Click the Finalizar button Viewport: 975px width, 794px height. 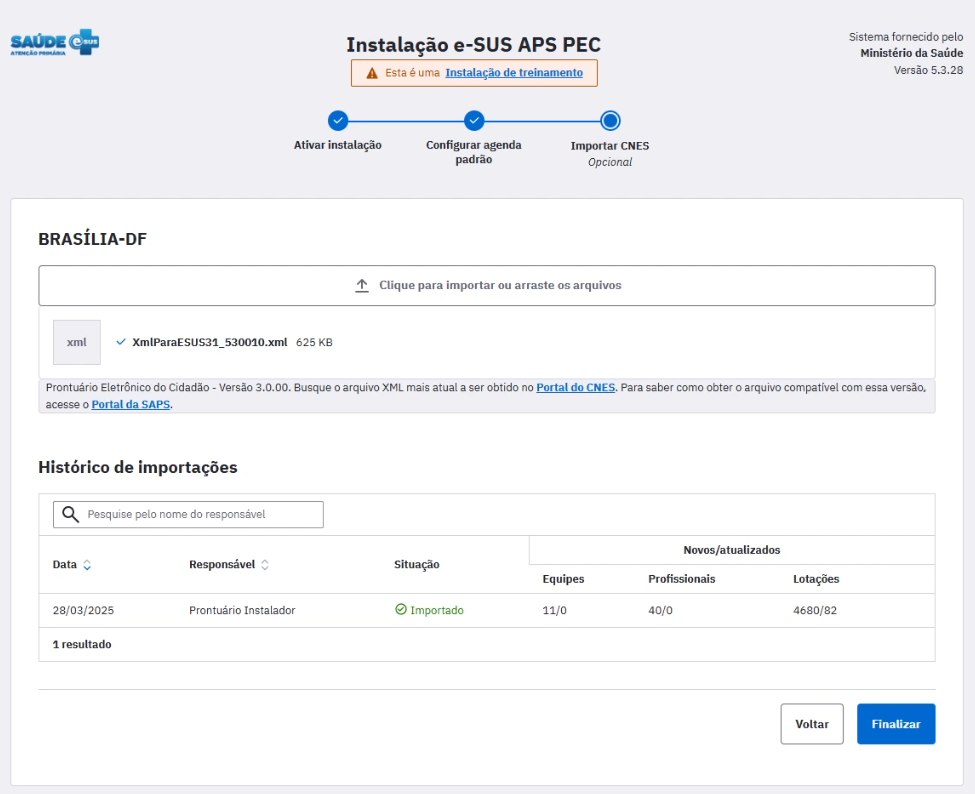[x=896, y=724]
